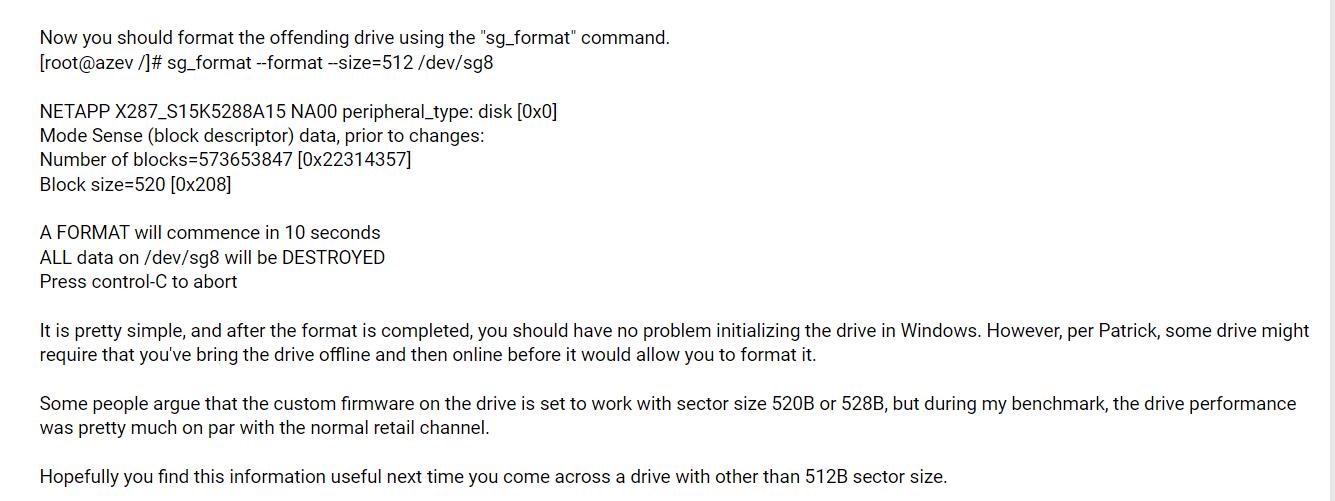The height and width of the screenshot is (501, 1335).
Task: Click the closing sentence starting "Hopefully you find"
Action: coord(493,477)
